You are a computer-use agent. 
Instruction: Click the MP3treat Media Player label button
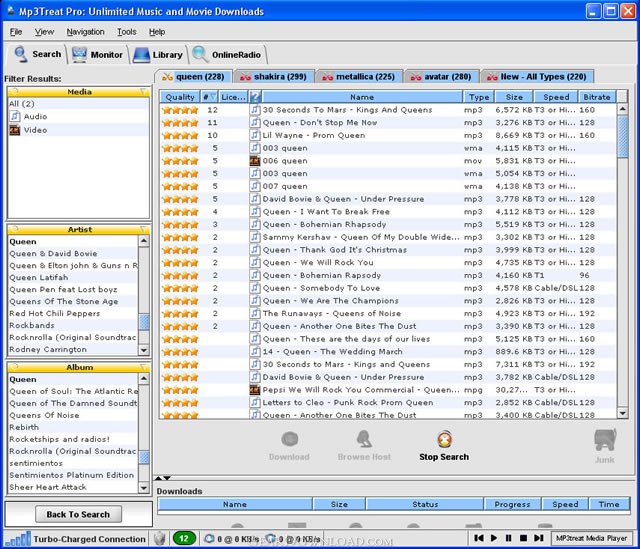[591, 538]
